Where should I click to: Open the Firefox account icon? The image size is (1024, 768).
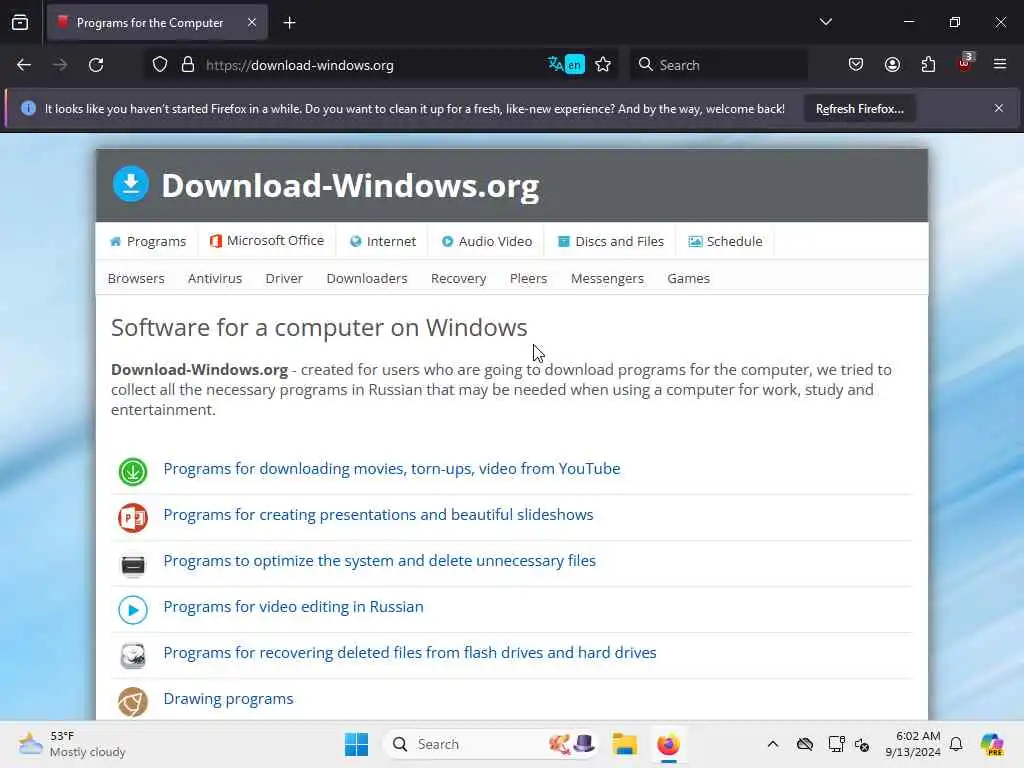pos(892,65)
